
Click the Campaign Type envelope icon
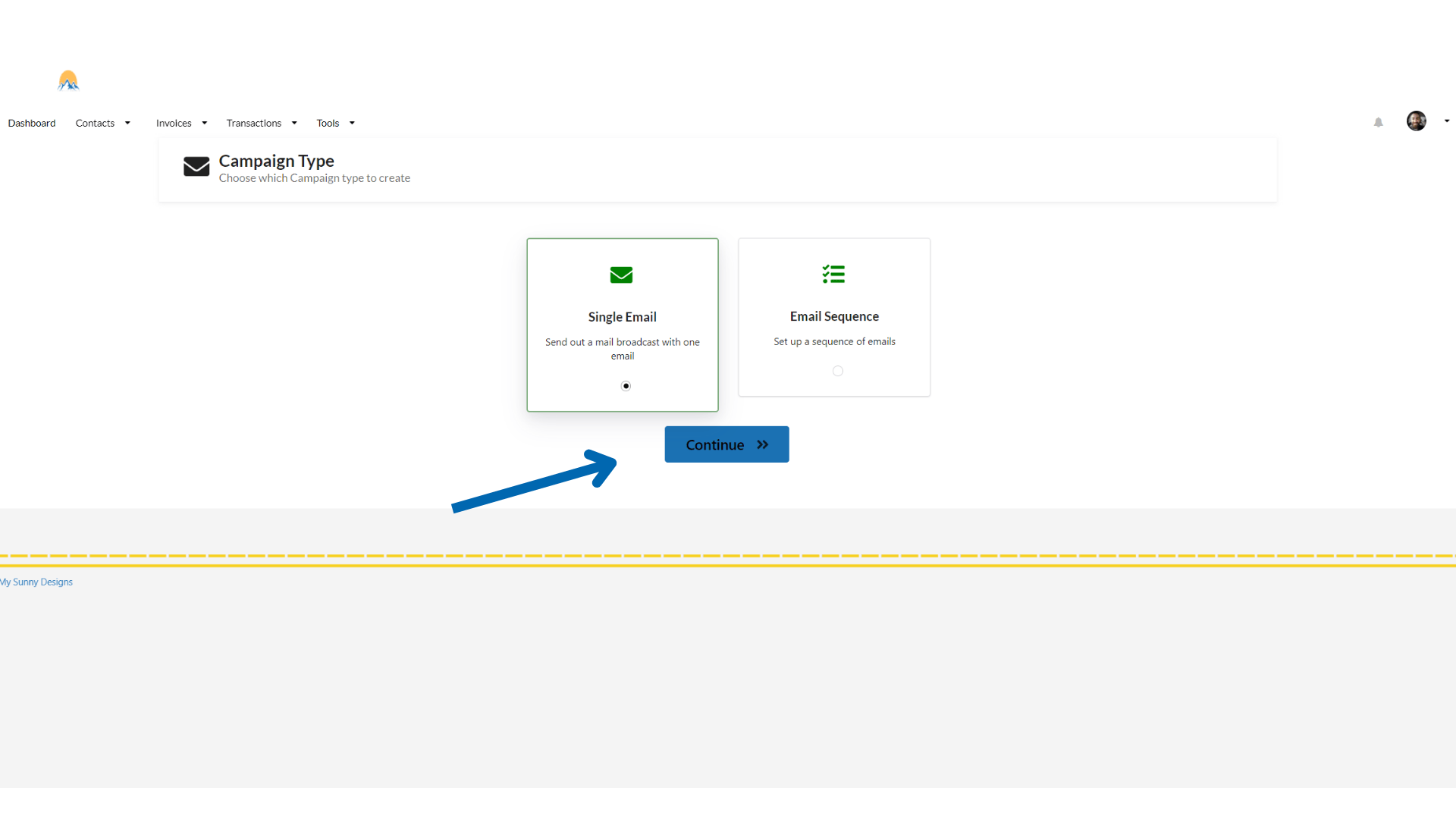click(196, 167)
